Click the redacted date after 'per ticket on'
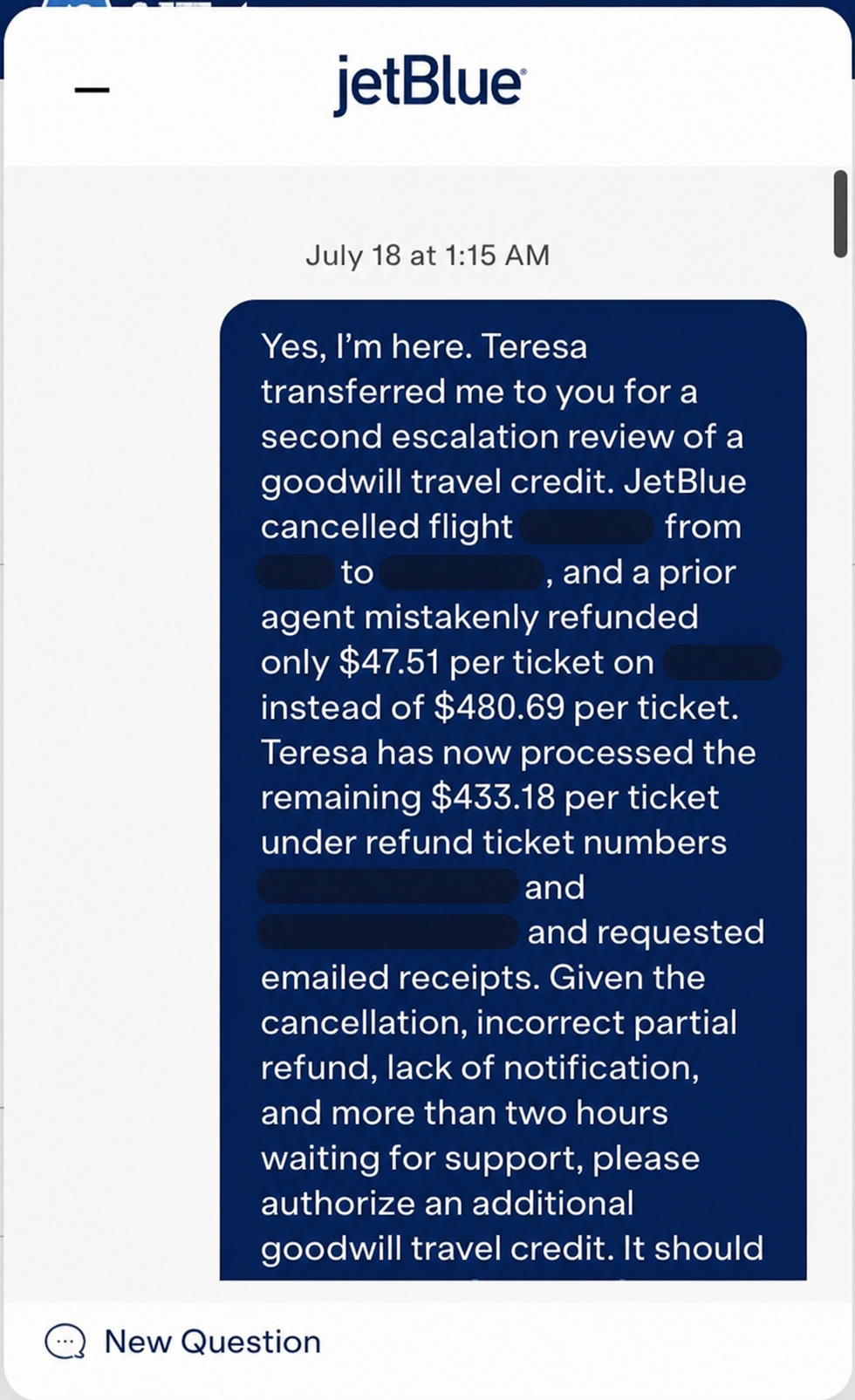 [x=722, y=663]
